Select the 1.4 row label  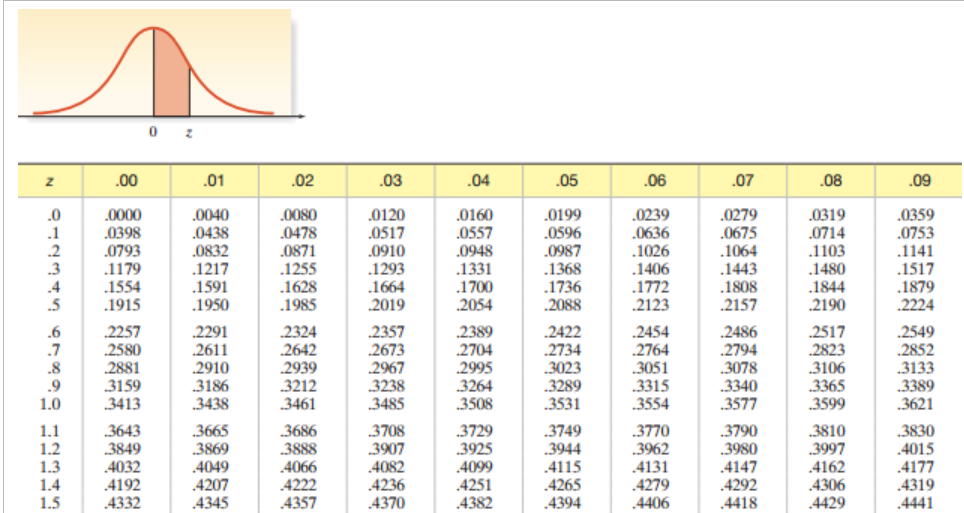point(50,485)
